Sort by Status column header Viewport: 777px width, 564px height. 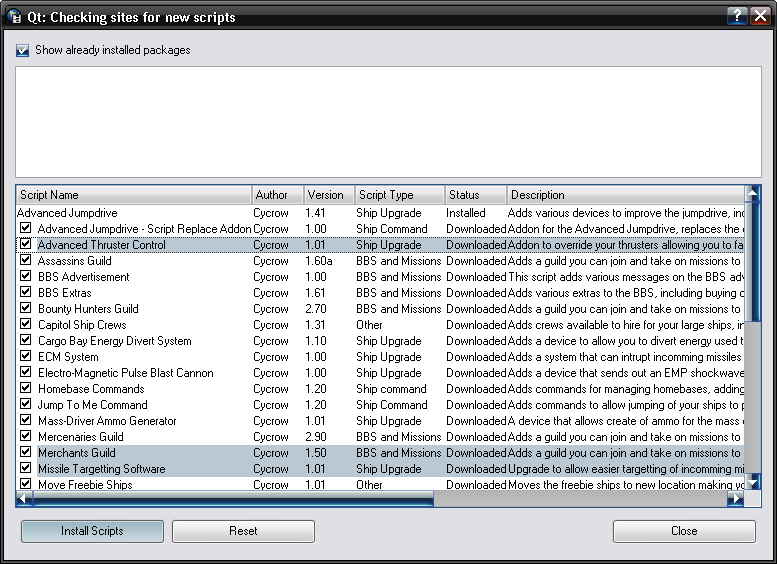tap(476, 195)
